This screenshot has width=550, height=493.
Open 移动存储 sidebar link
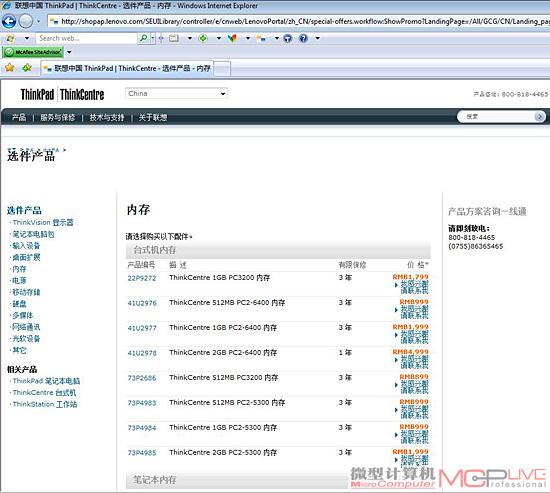[x=26, y=292]
